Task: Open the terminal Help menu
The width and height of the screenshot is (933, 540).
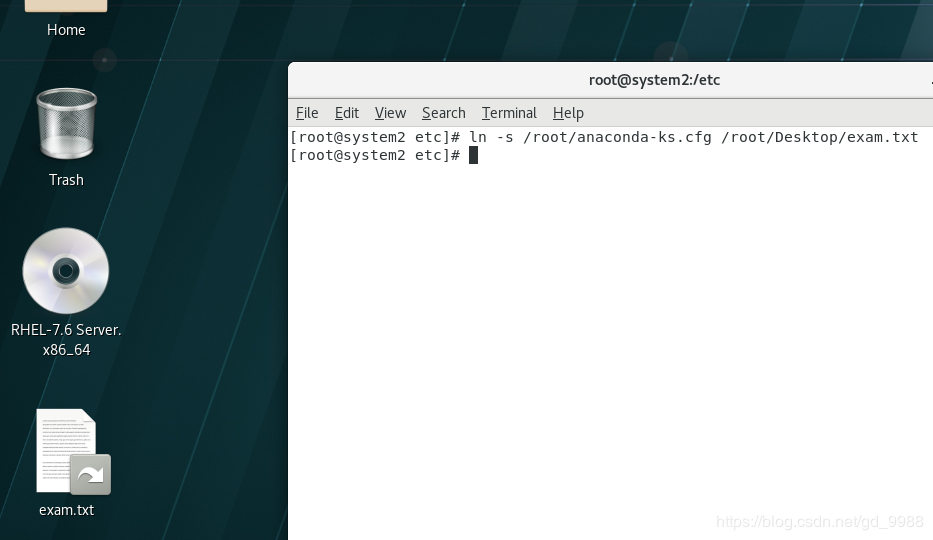Action: coord(568,113)
